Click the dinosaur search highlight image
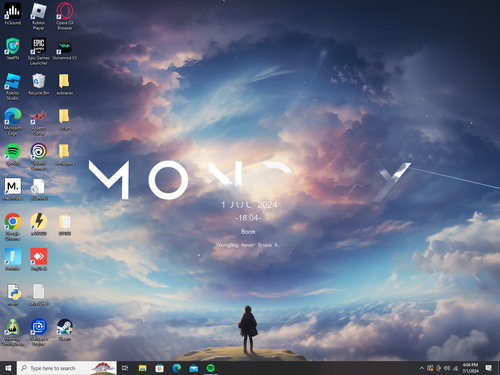The height and width of the screenshot is (375, 500). pos(103,368)
